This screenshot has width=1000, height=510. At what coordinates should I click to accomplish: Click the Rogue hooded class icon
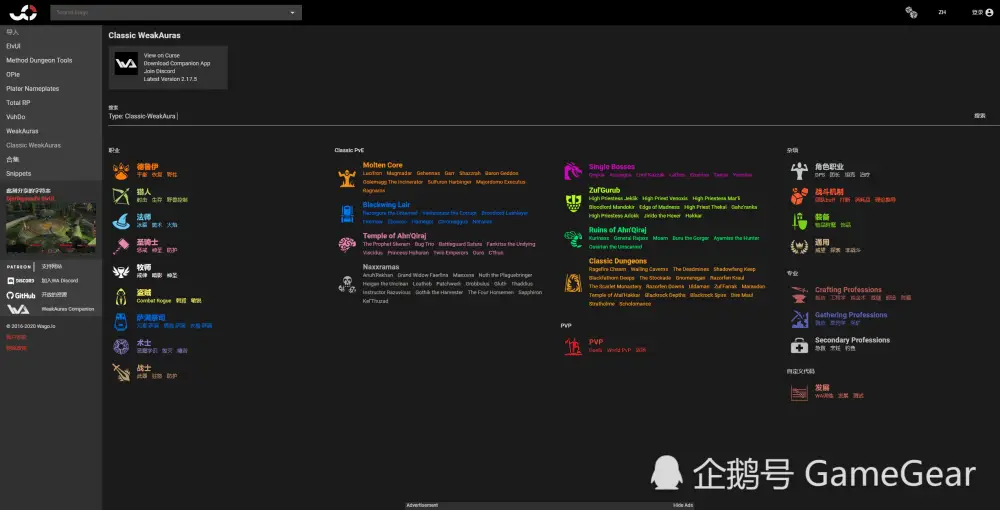pyautogui.click(x=121, y=296)
